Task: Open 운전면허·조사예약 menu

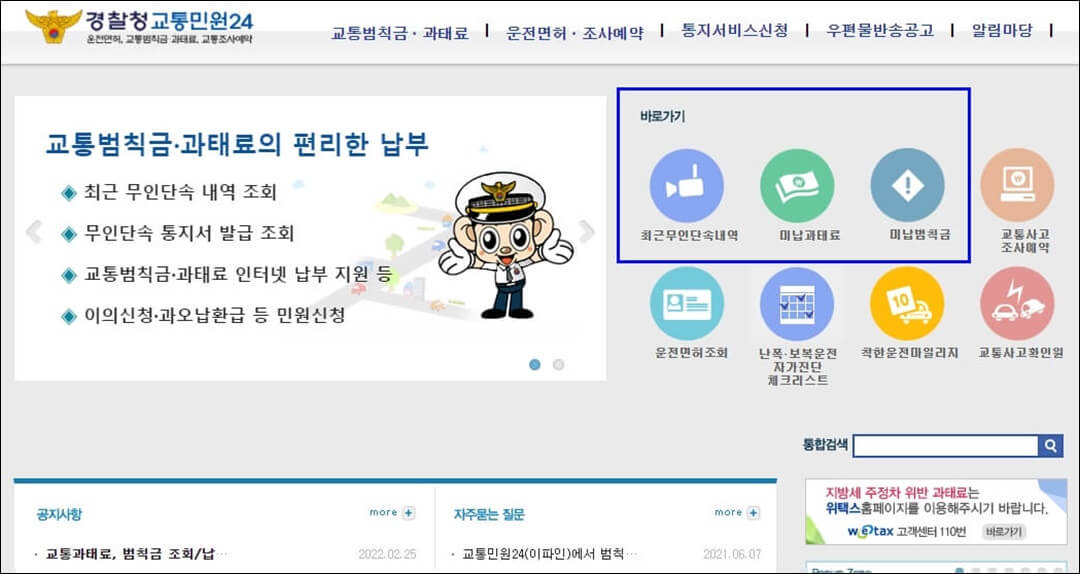Action: (574, 32)
